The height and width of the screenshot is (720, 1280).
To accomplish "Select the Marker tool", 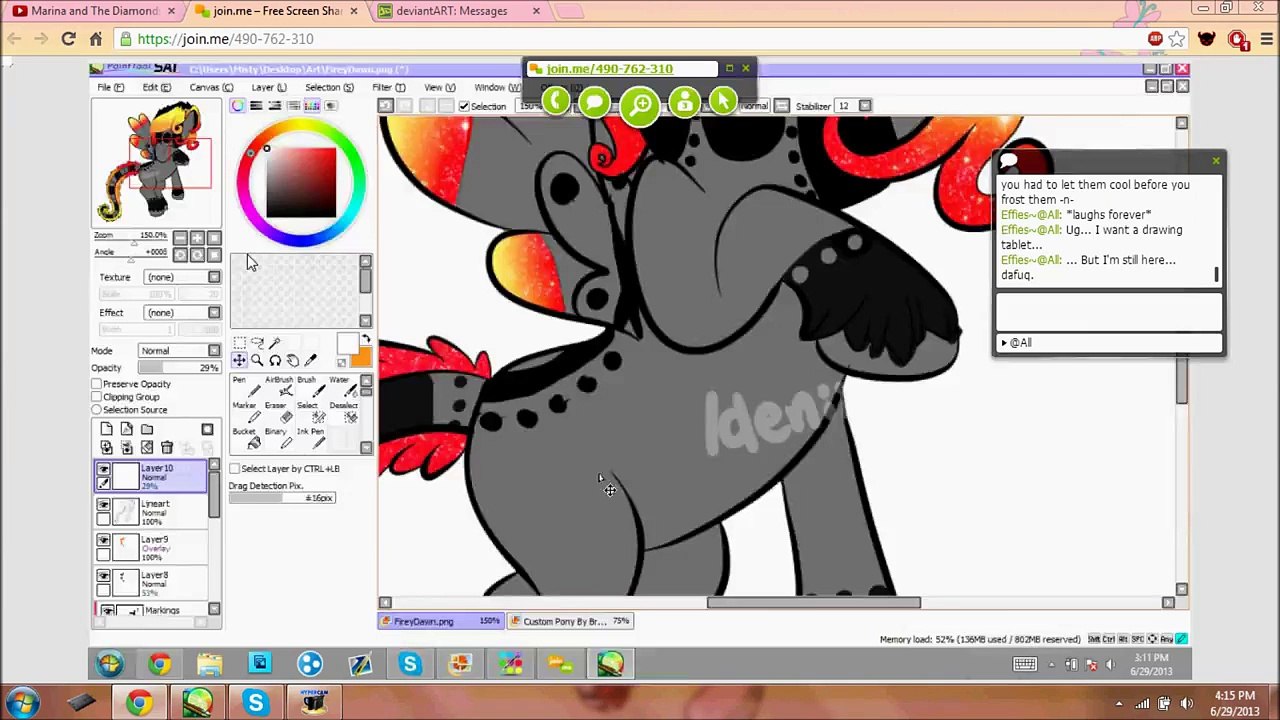I will (x=245, y=411).
